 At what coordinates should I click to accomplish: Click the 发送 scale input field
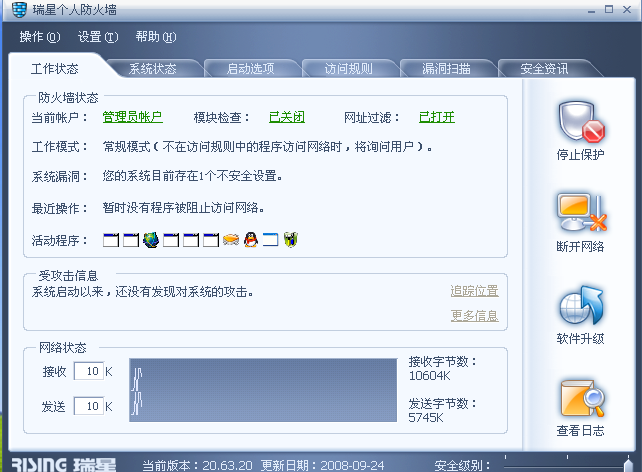(x=89, y=406)
